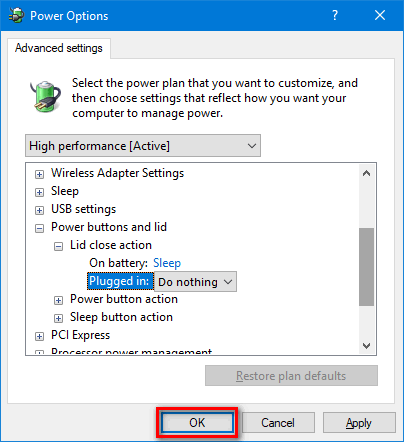Screen dimensions: 404x442
Task: Collapse the Lid close action node
Action: pyautogui.click(x=58, y=246)
